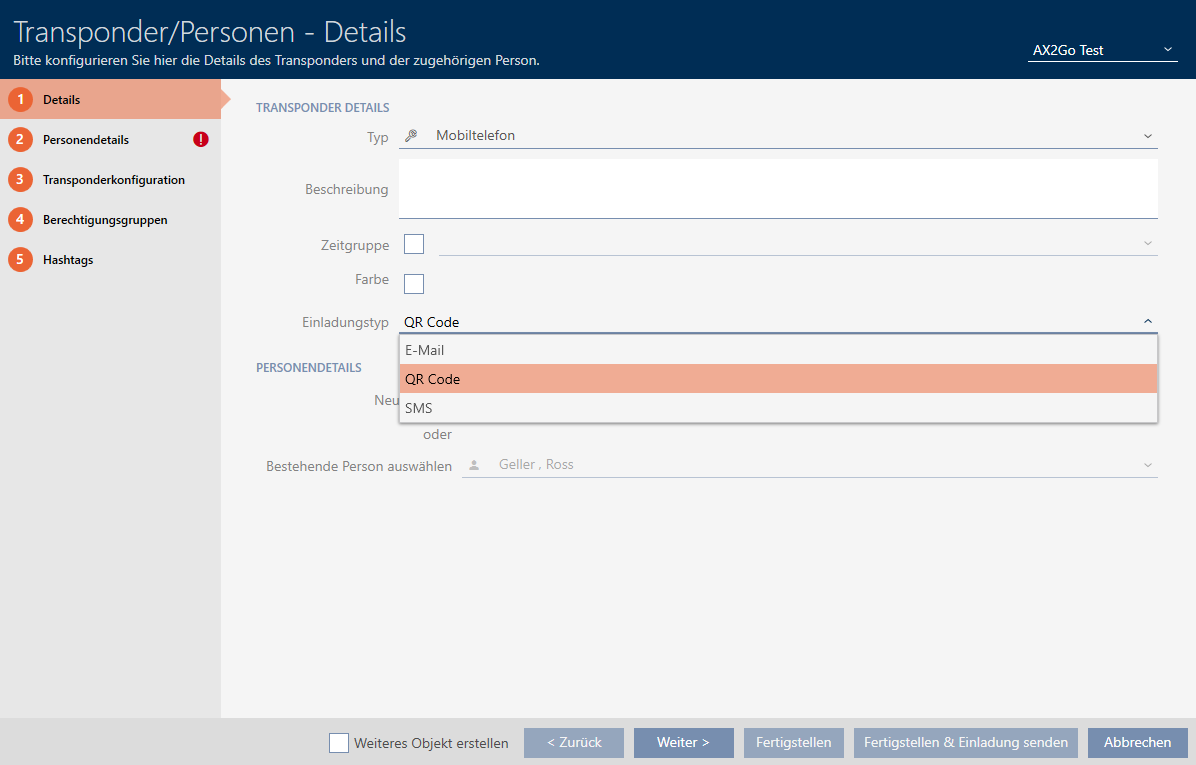This screenshot has height=765, width=1196.
Task: Click step number 3 circle icon
Action: (20, 180)
